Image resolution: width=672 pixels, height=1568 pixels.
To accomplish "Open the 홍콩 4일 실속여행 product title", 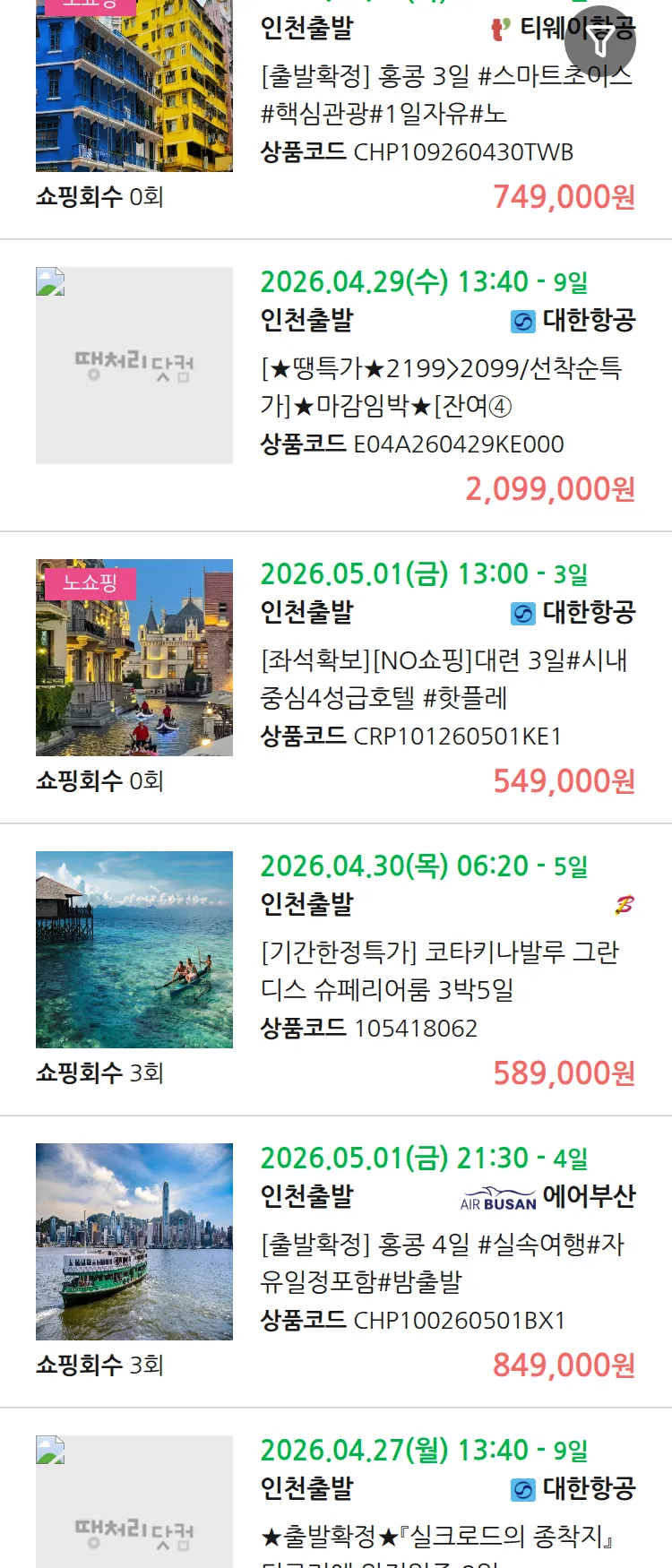I will pos(442,1263).
